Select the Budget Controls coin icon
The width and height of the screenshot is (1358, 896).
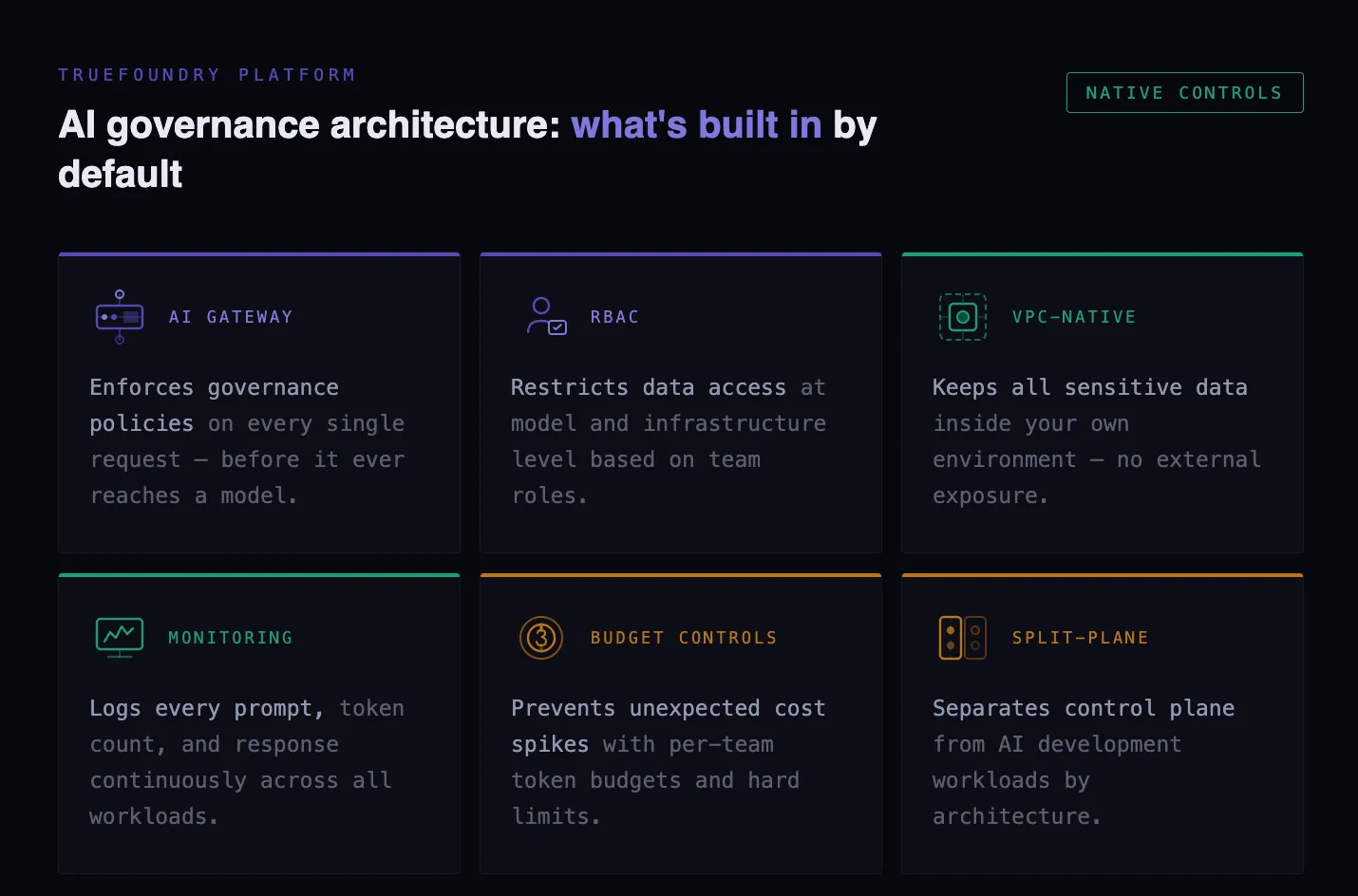pyautogui.click(x=539, y=637)
